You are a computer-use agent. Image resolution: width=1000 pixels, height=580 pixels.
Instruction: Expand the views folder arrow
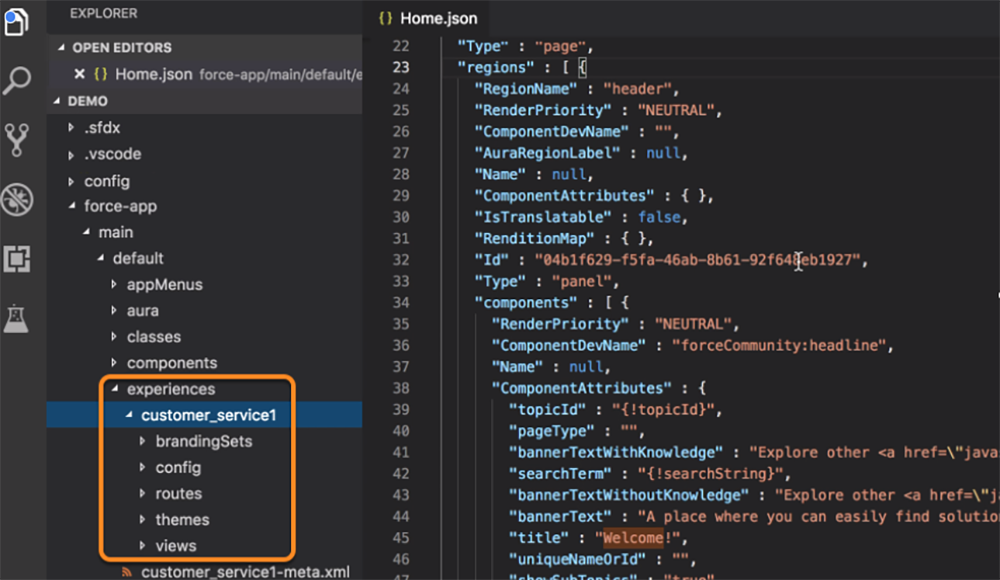(142, 546)
